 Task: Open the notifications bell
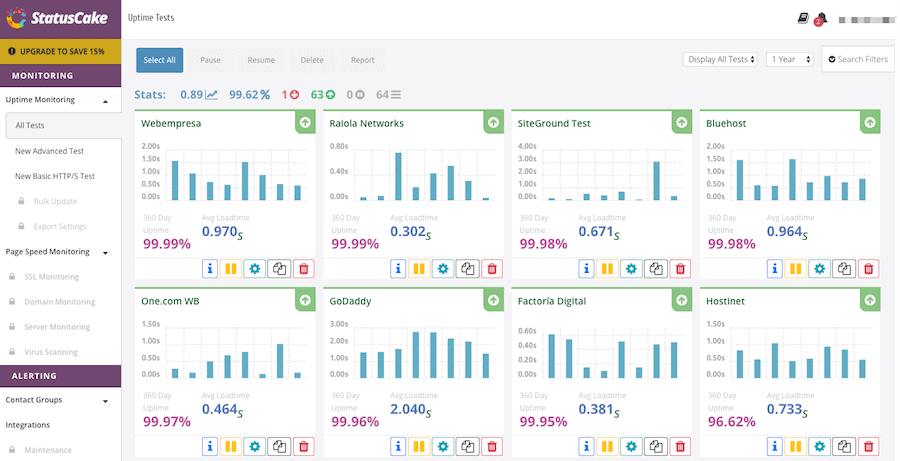coord(821,18)
